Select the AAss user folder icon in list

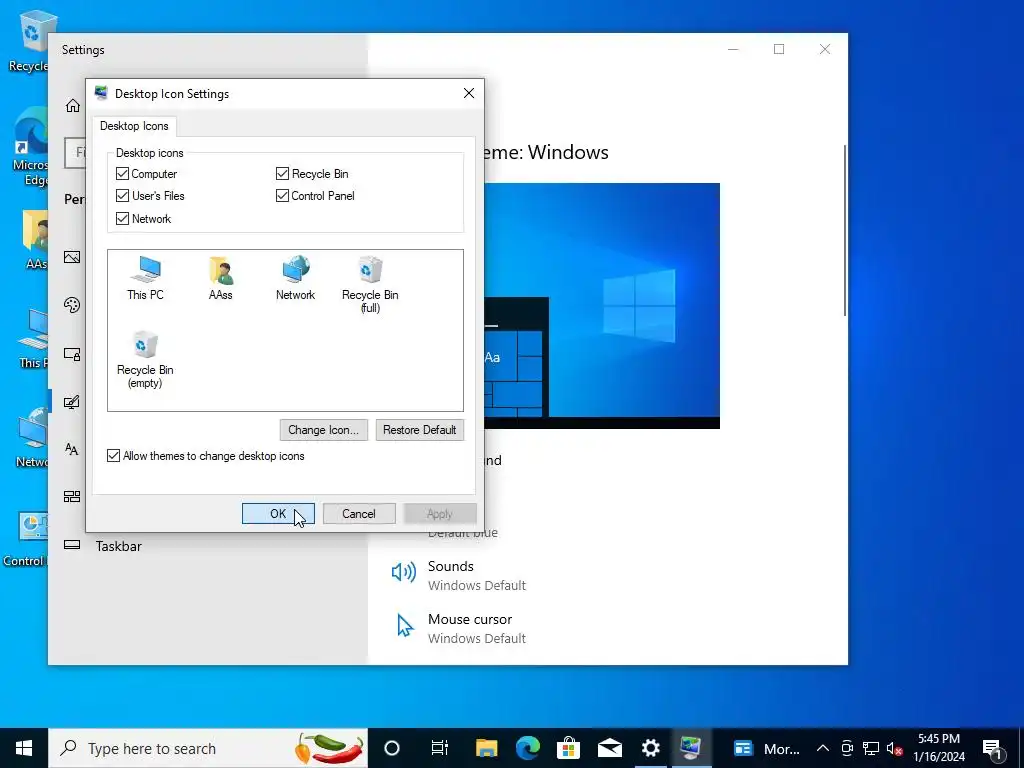[x=221, y=278]
